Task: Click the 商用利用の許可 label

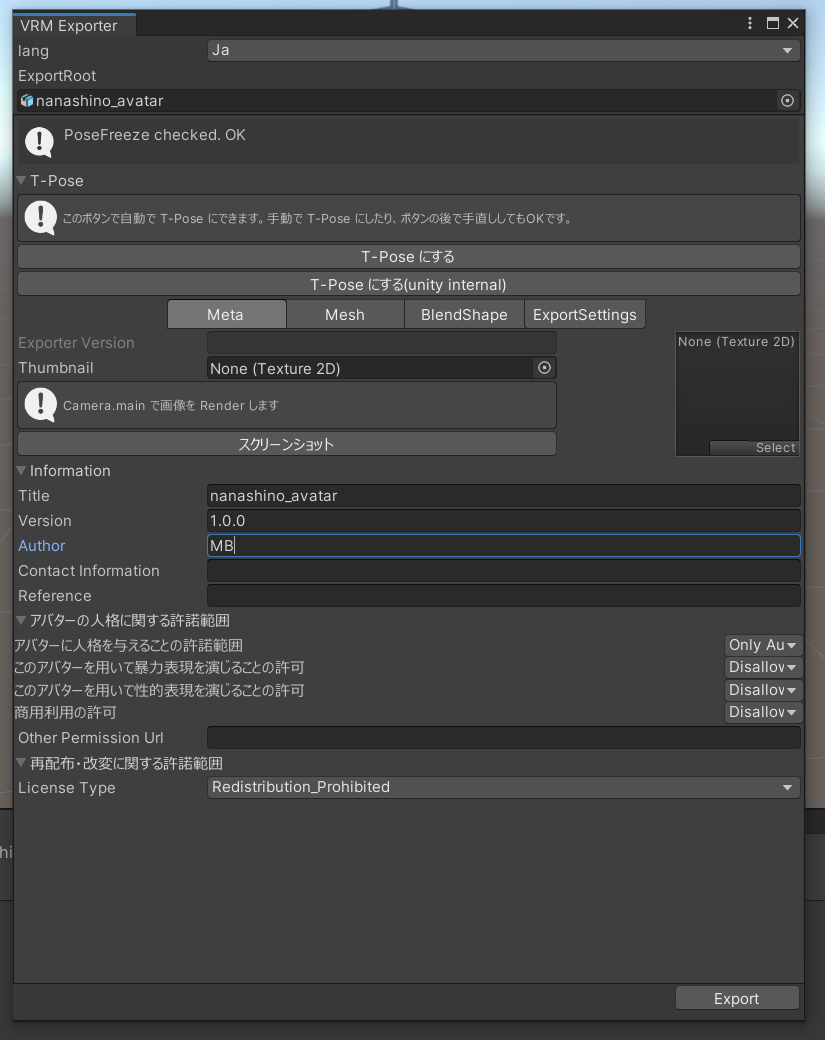Action: pyautogui.click(x=66, y=712)
